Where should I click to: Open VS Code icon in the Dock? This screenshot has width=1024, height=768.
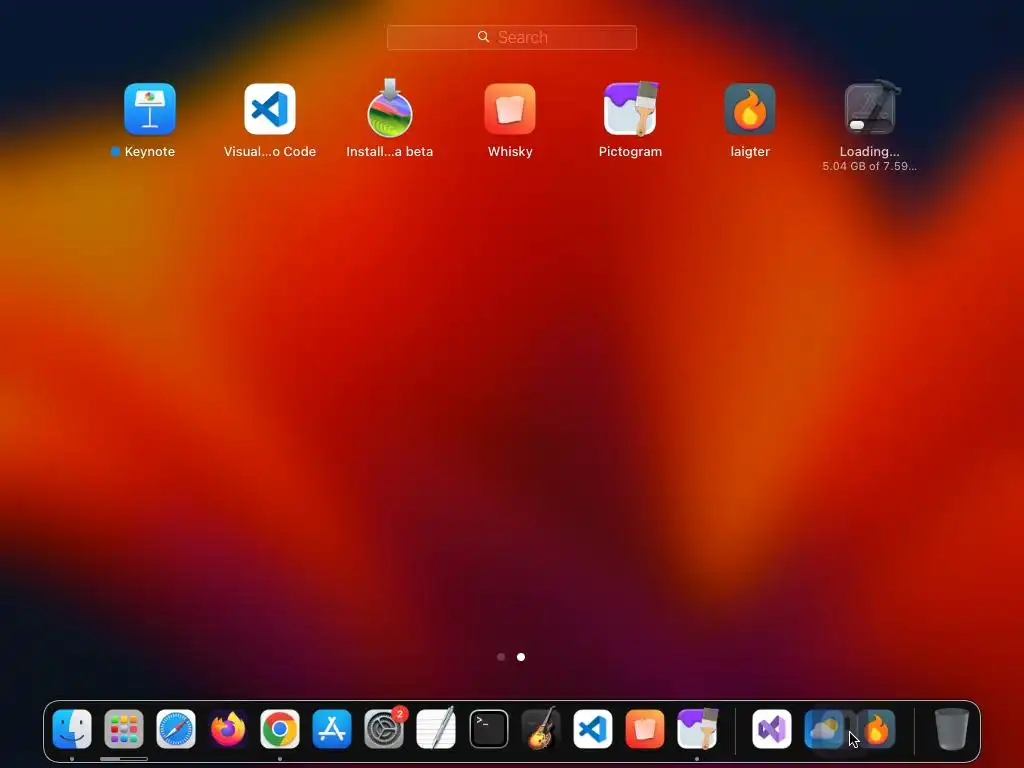pyautogui.click(x=592, y=729)
